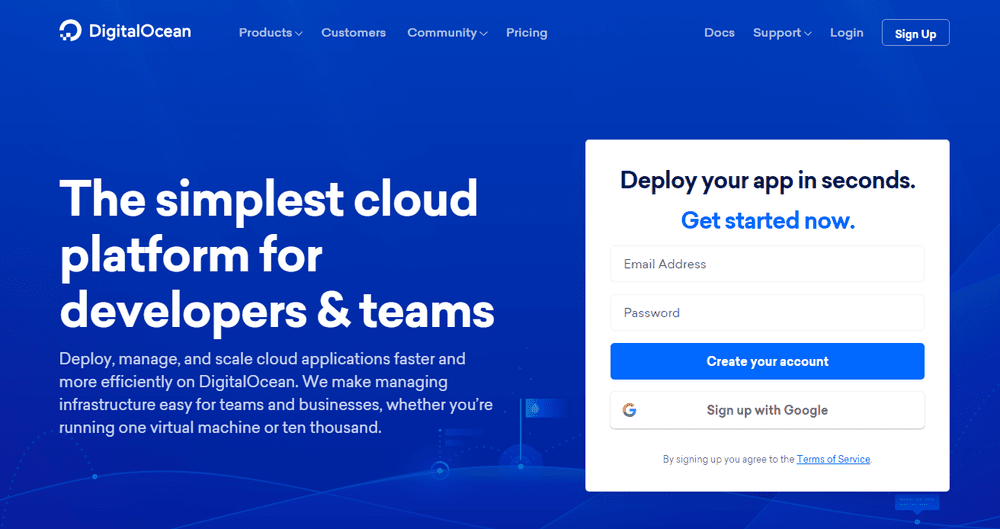Click the Google G icon
This screenshot has width=1000, height=529.
pos(629,410)
